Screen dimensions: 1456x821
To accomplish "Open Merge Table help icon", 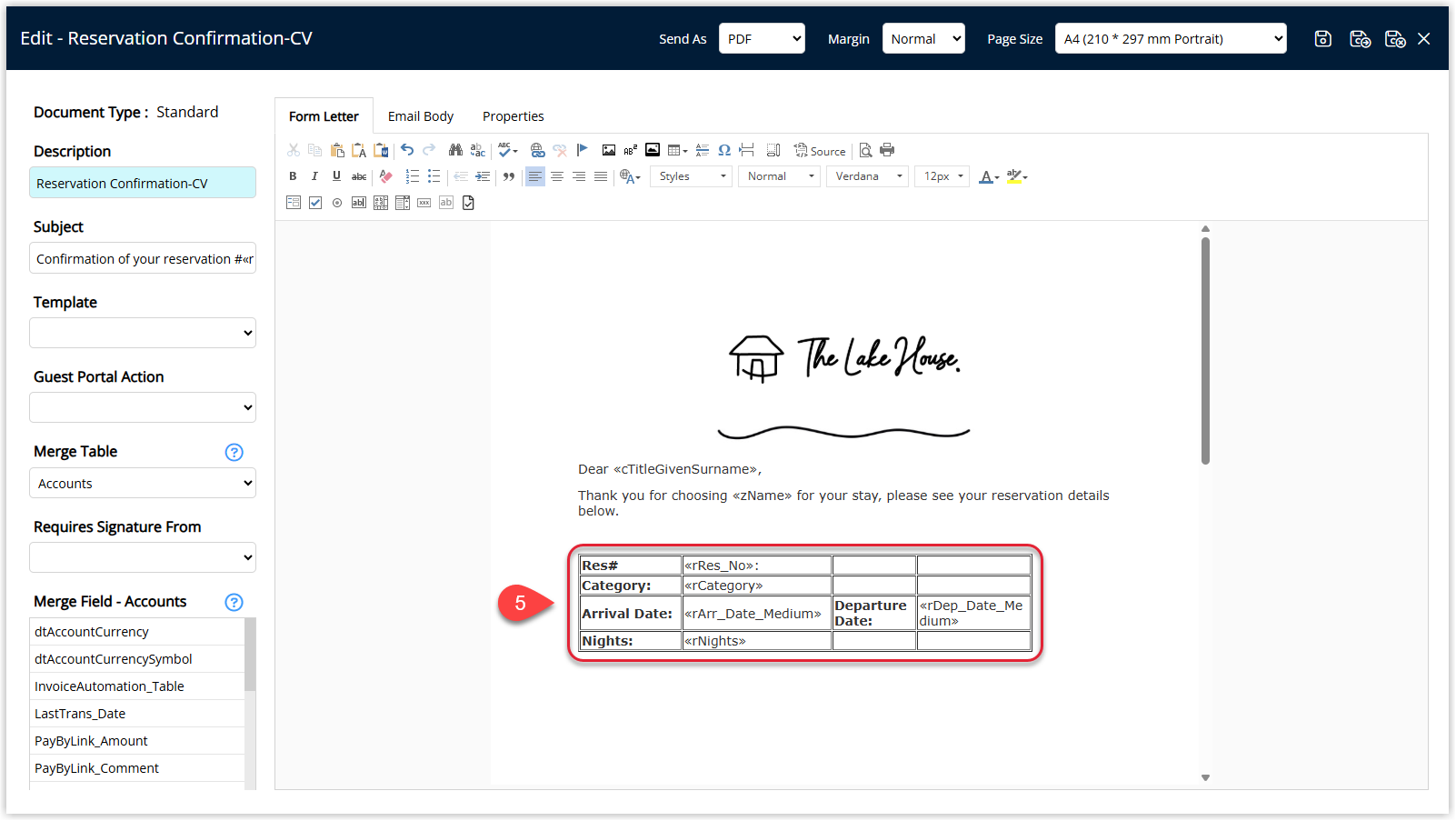I will click(234, 452).
